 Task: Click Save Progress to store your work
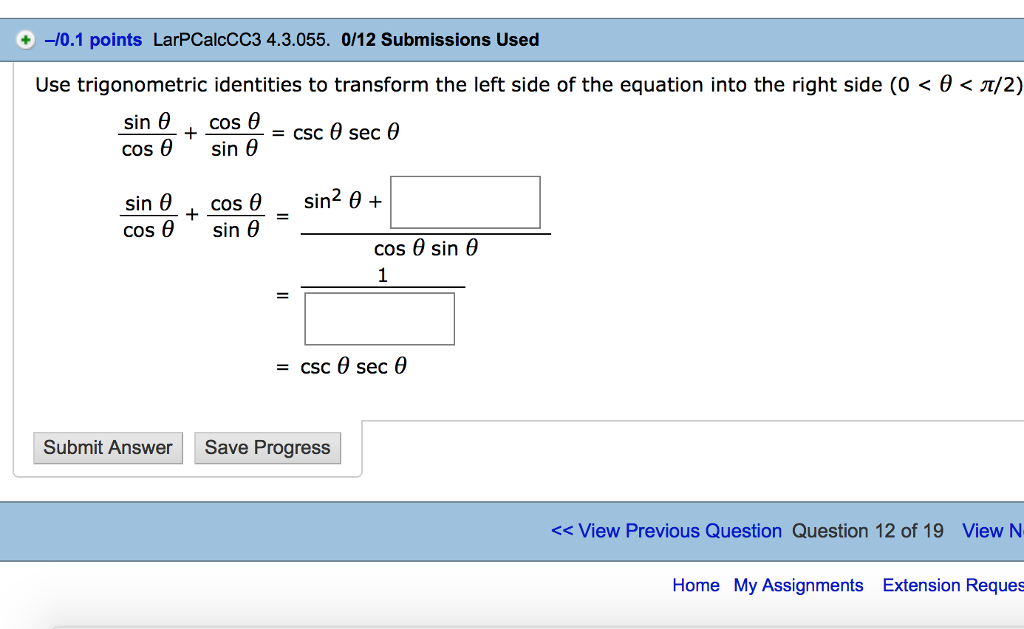pos(267,448)
